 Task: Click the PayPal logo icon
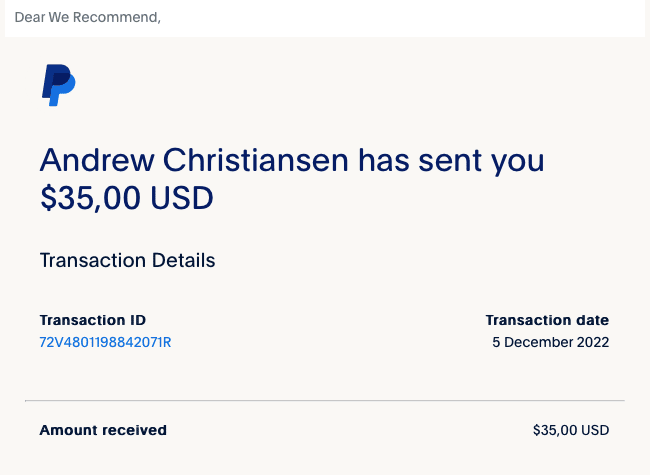point(58,85)
